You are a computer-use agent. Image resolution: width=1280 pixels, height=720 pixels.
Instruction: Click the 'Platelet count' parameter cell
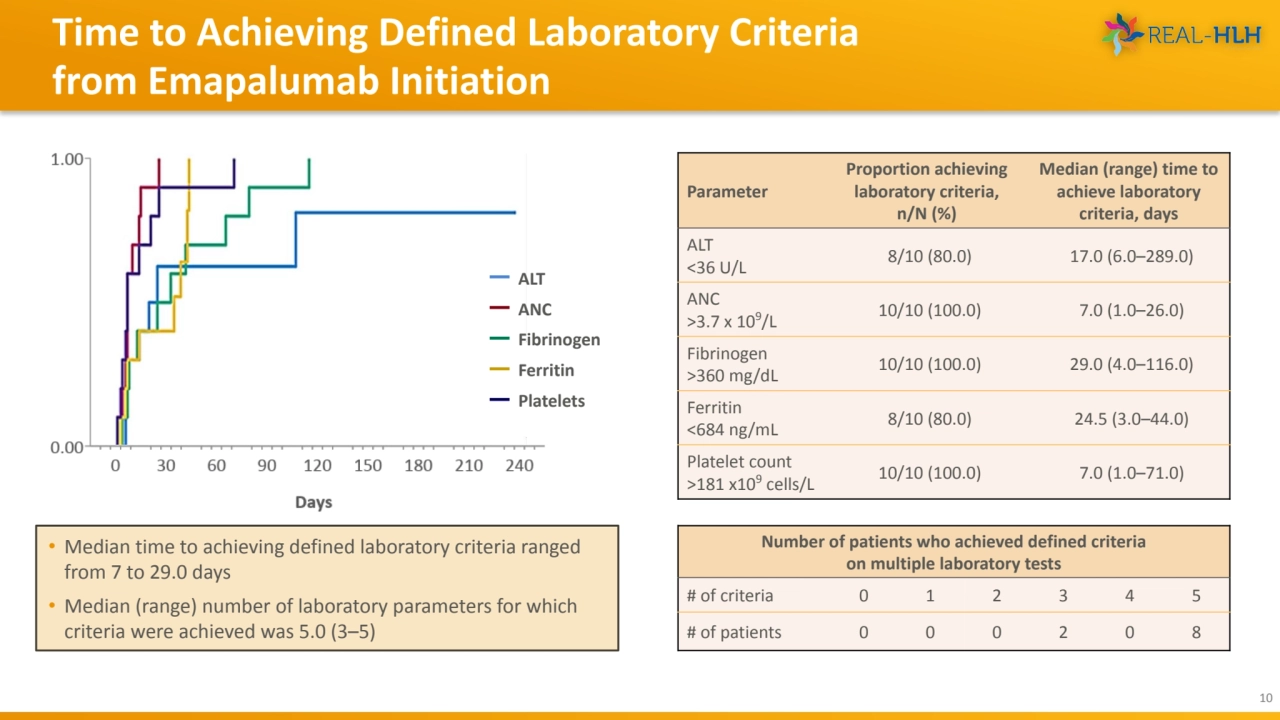point(751,473)
